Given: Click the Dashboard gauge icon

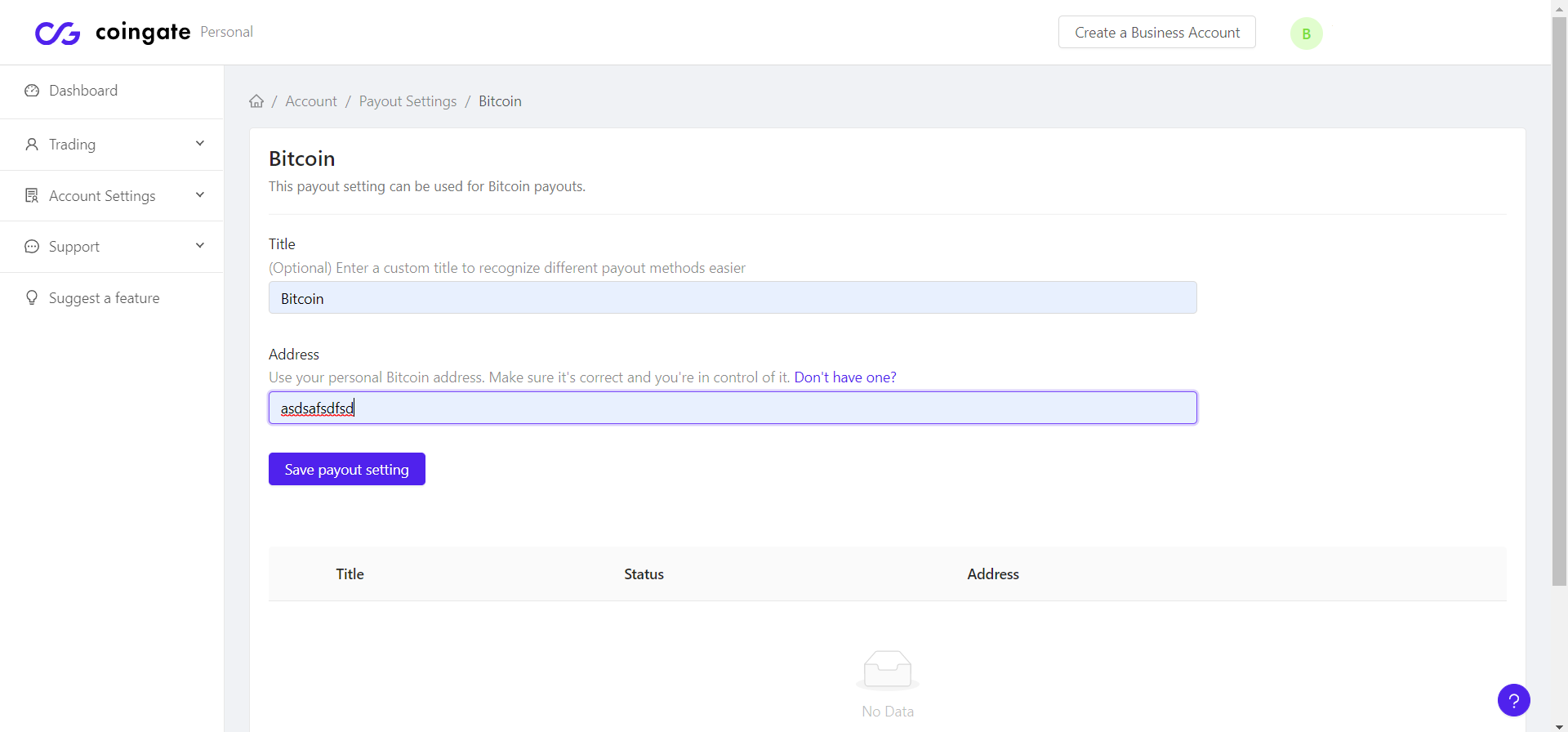Looking at the screenshot, I should point(32,91).
